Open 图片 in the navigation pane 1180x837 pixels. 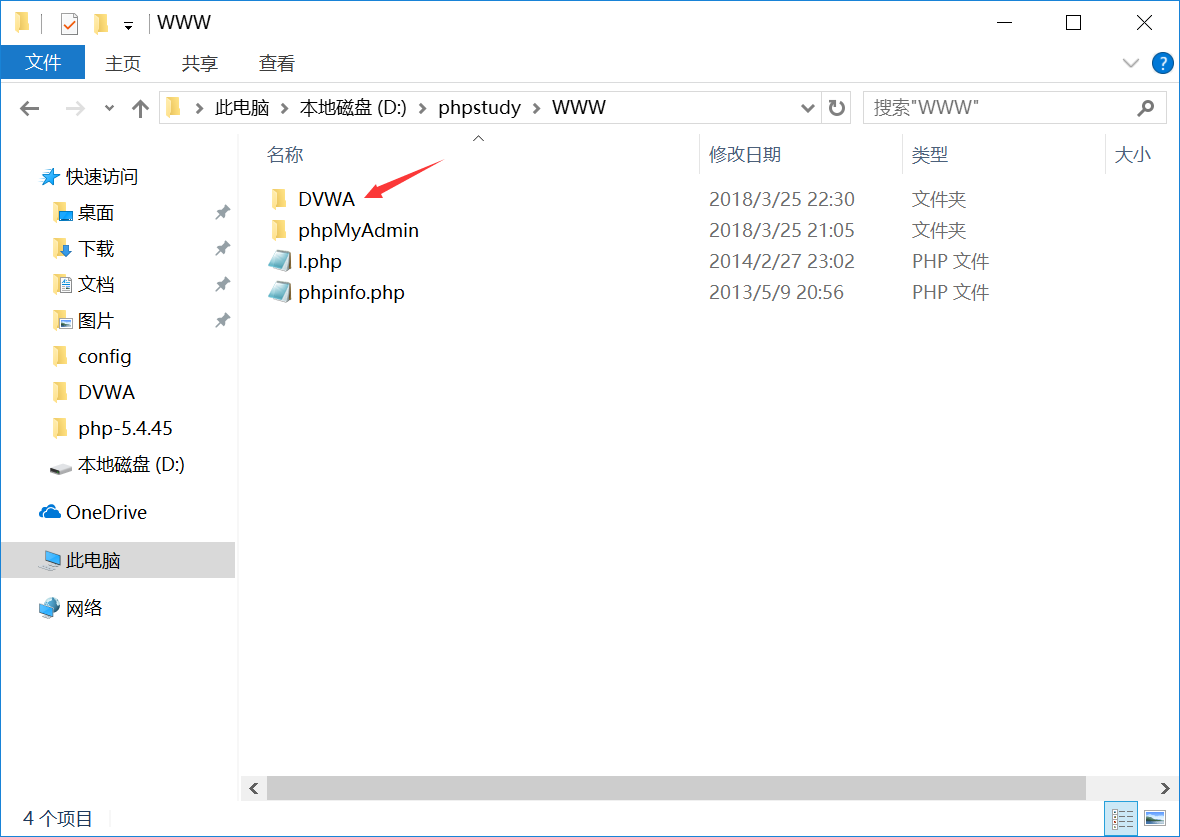pos(96,321)
